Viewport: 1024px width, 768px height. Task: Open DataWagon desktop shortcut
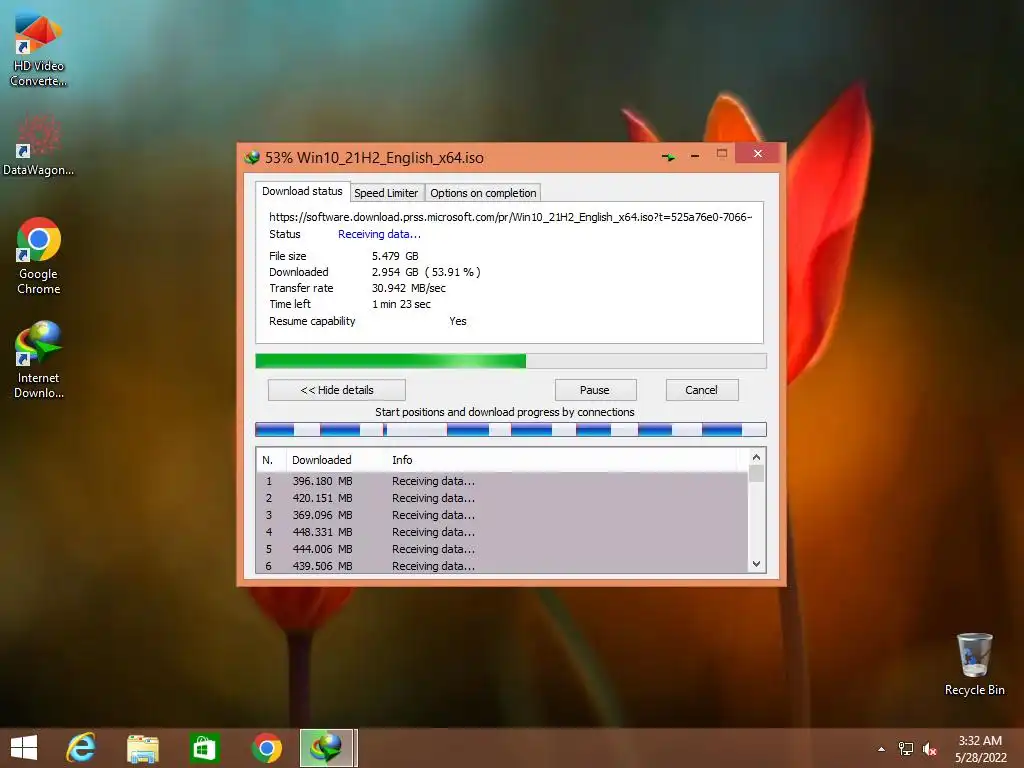(x=38, y=144)
